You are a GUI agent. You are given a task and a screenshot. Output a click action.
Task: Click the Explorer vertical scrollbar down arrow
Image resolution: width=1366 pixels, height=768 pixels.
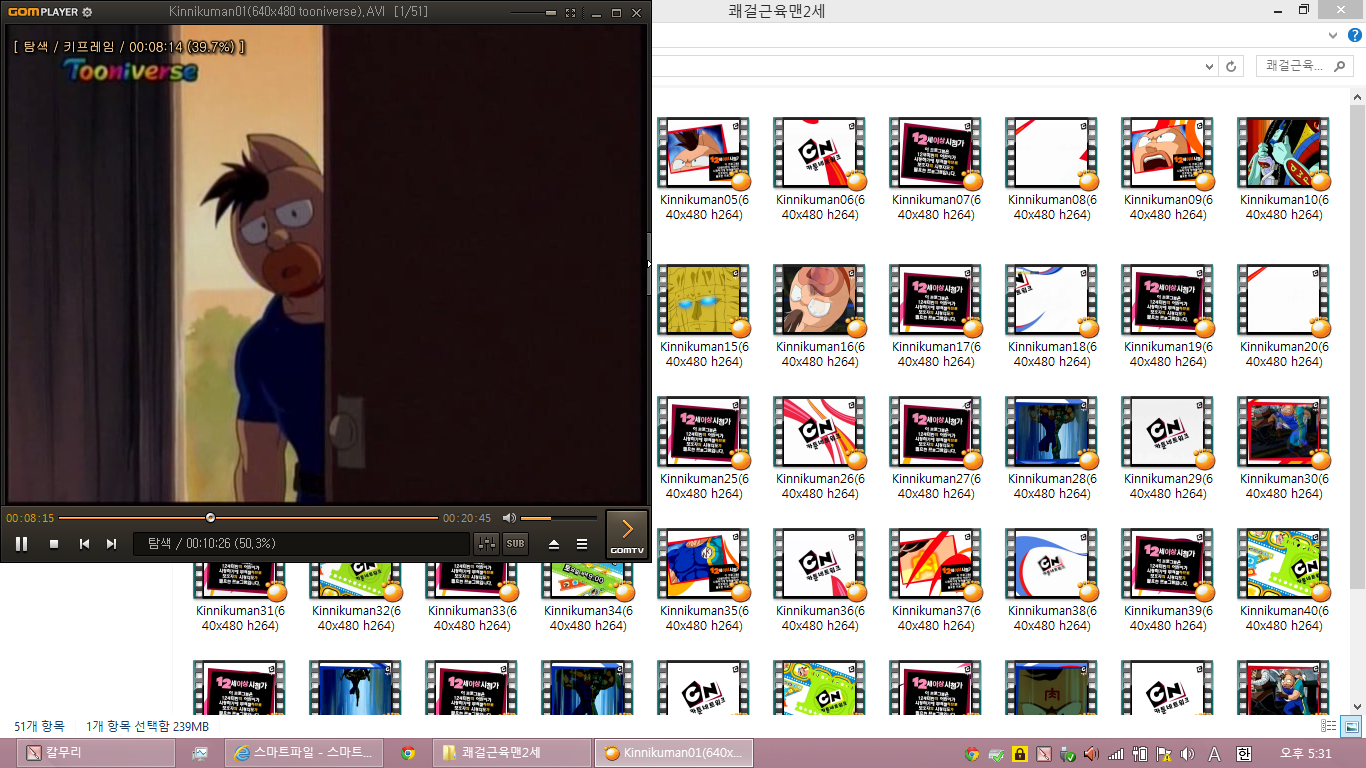click(1357, 706)
